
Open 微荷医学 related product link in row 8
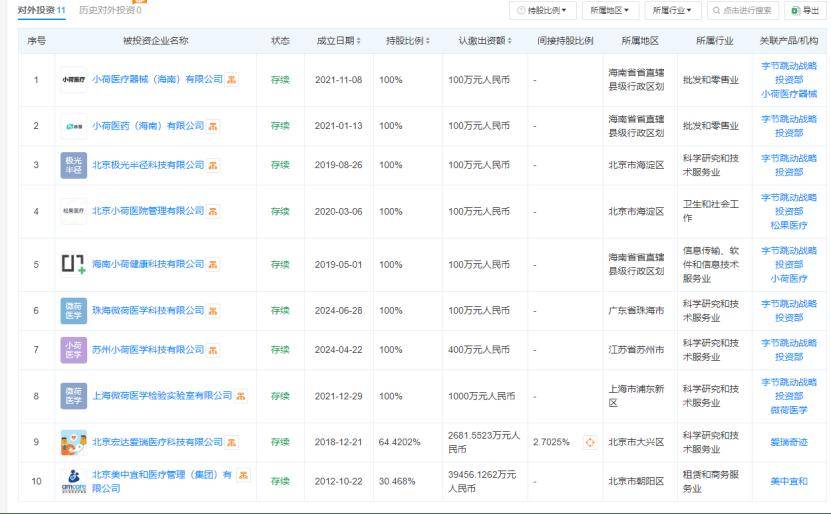[789, 410]
